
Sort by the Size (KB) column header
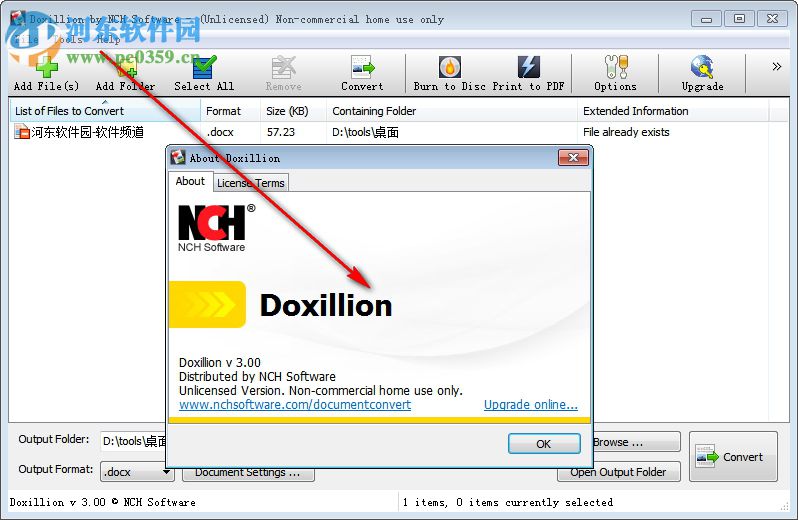294,111
